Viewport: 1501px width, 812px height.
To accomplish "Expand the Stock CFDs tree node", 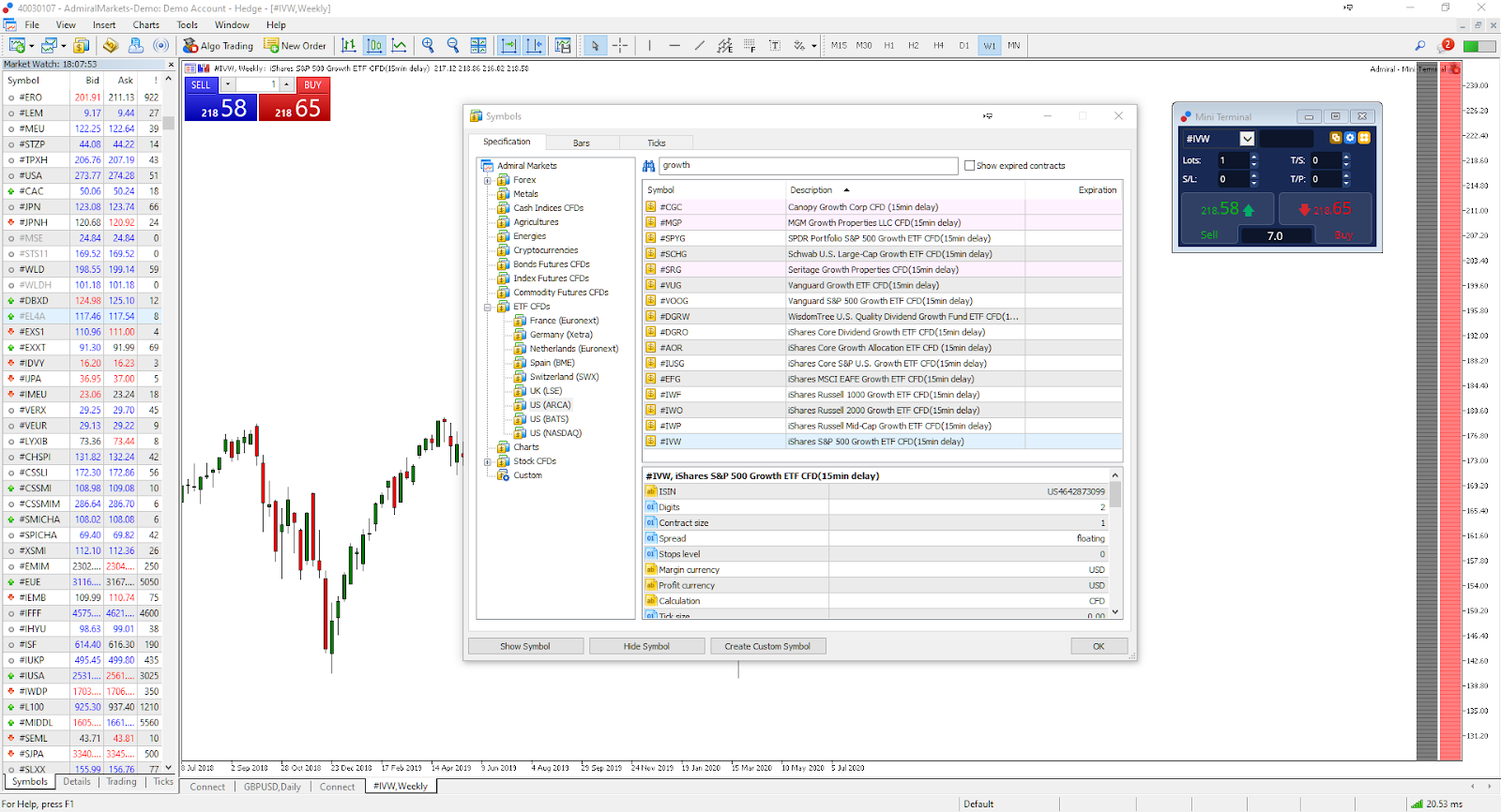I will pos(488,461).
